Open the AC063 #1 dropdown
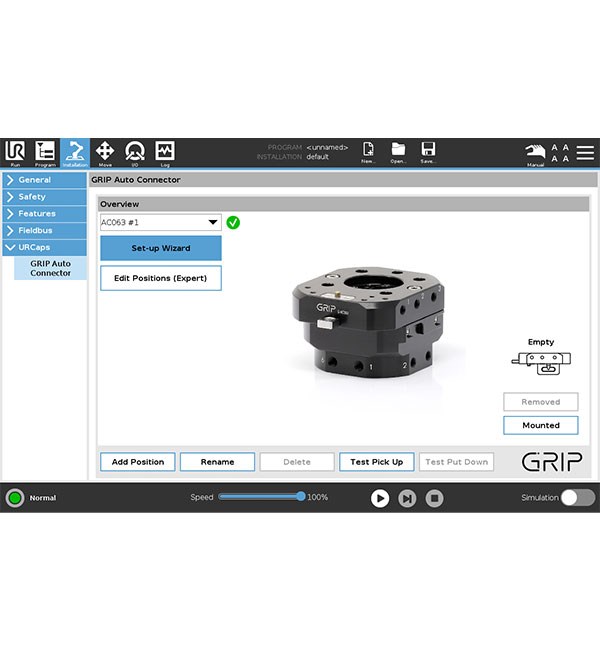This screenshot has width=600, height=650. click(x=160, y=223)
